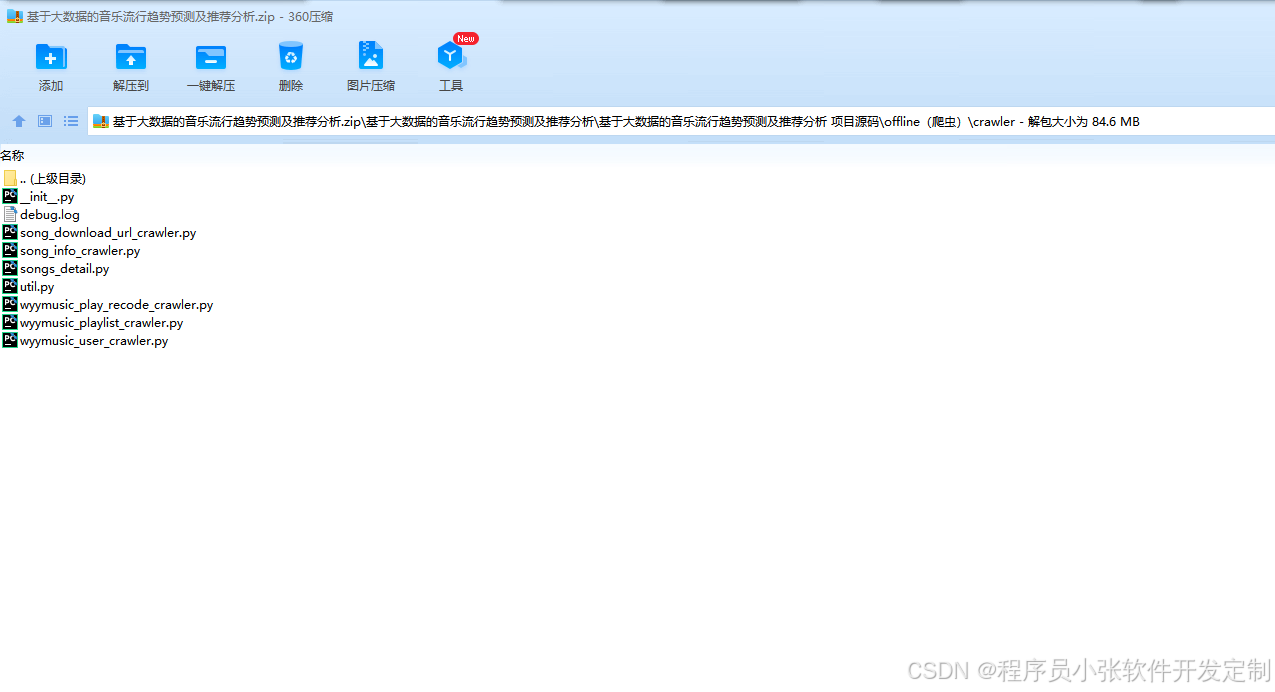Sort by the 名称 column header
The width and height of the screenshot is (1275, 692).
point(12,156)
